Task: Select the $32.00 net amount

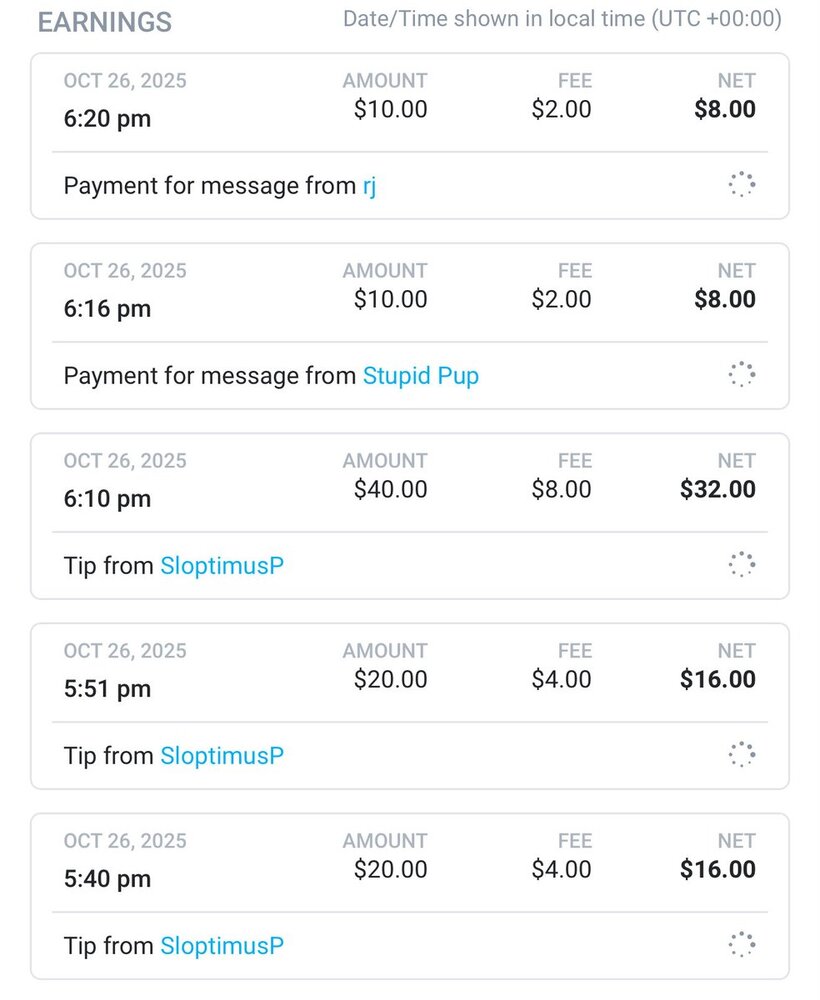Action: click(718, 490)
